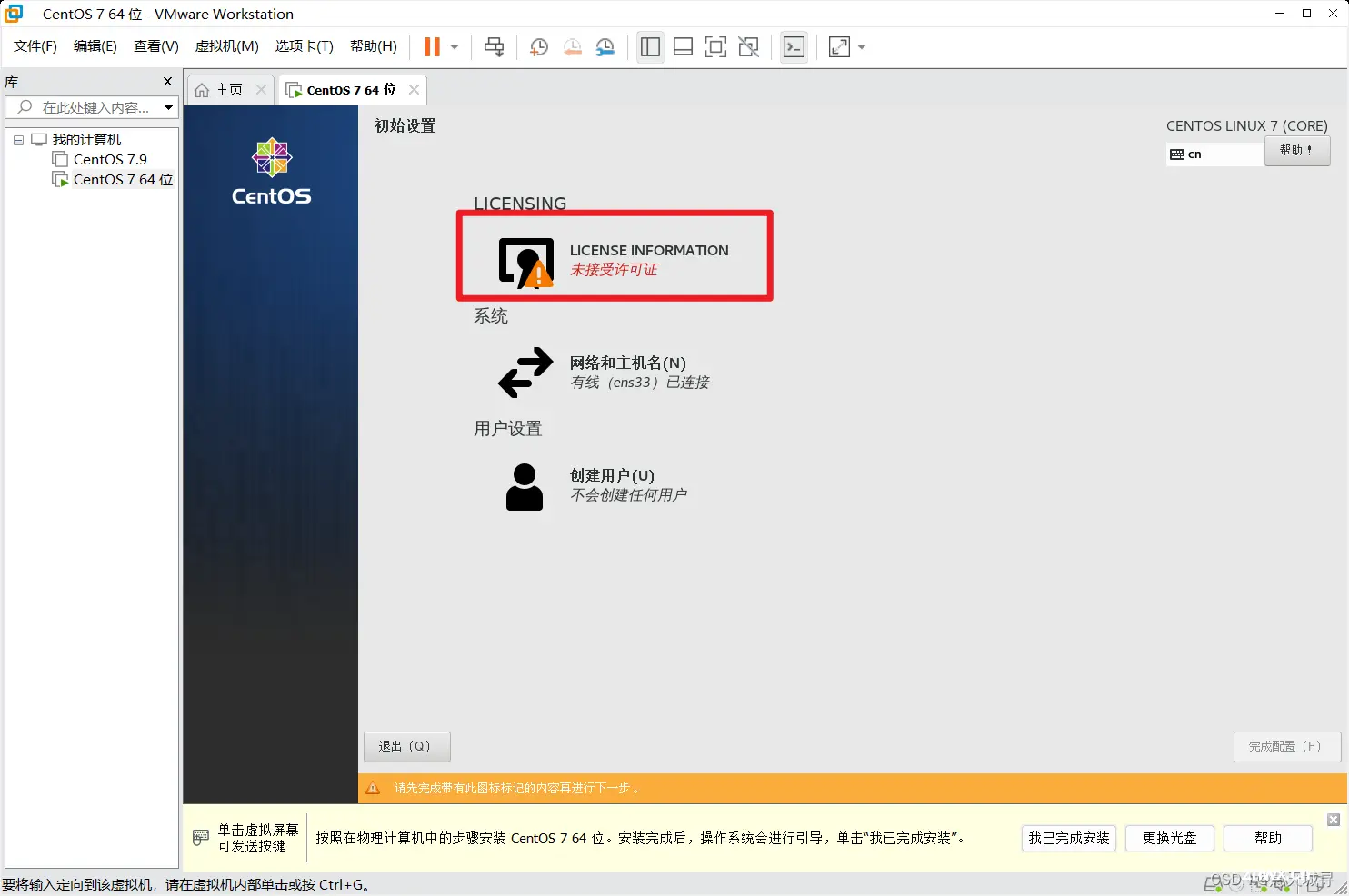Click 我已完成安装 button
The image size is (1349, 896).
1069,838
